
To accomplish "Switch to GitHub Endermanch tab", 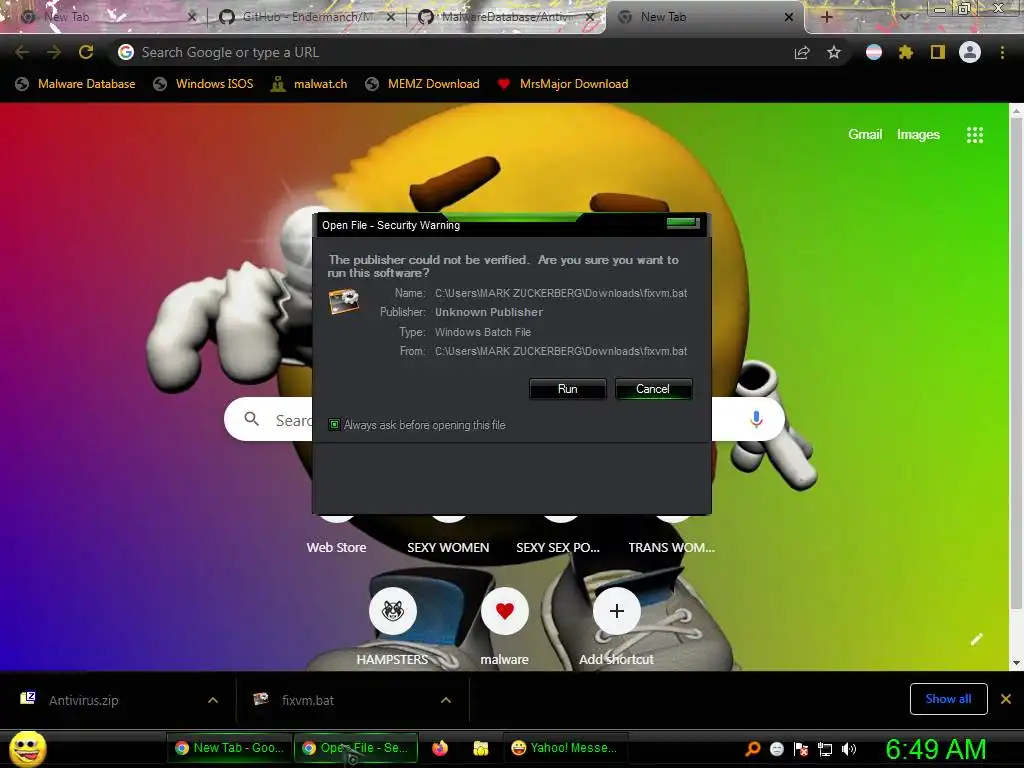I will [x=306, y=17].
